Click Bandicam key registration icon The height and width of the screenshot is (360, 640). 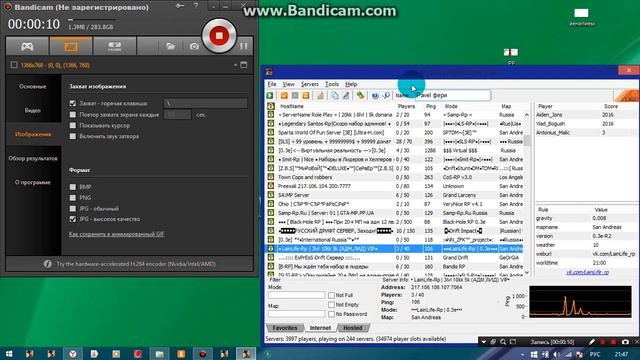[x=180, y=6]
